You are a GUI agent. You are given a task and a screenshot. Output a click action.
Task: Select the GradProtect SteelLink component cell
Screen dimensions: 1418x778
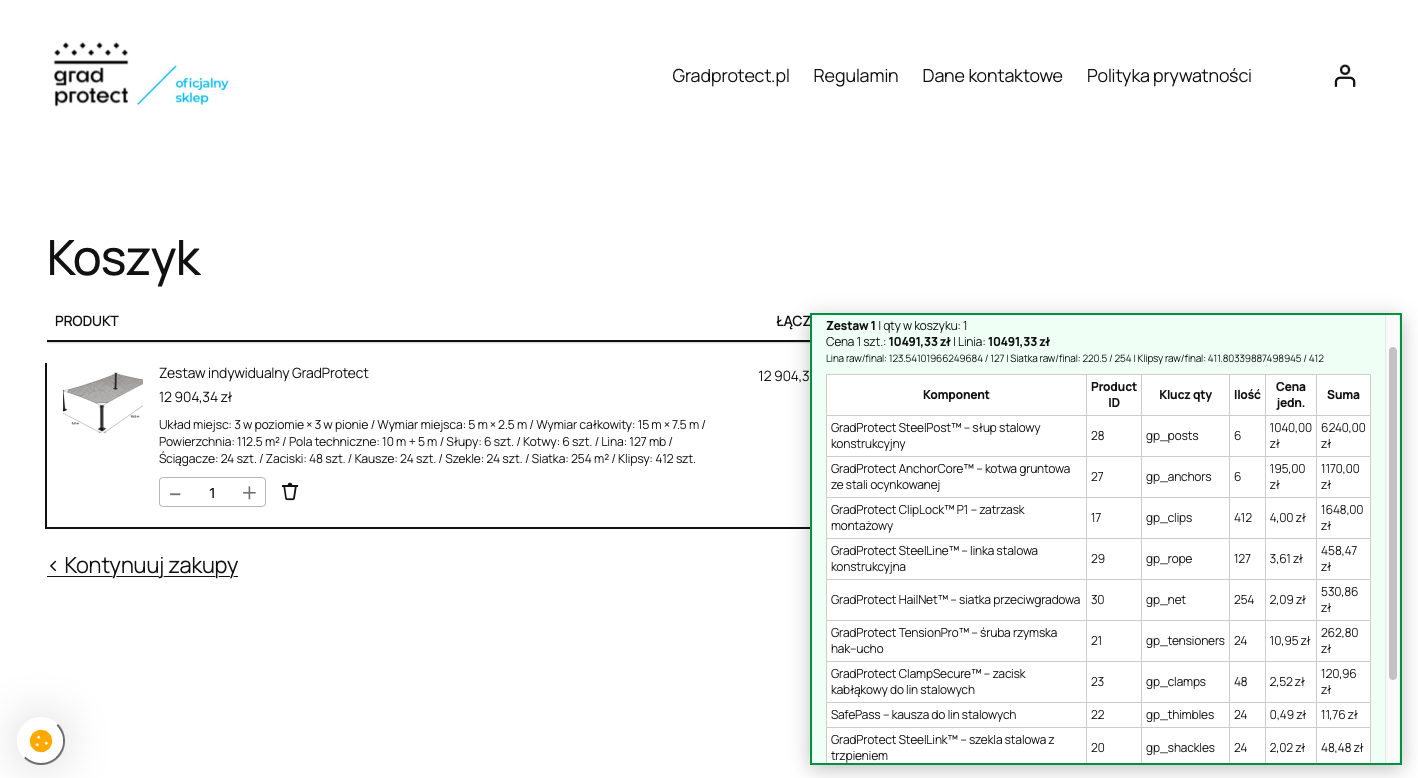pyautogui.click(x=956, y=746)
